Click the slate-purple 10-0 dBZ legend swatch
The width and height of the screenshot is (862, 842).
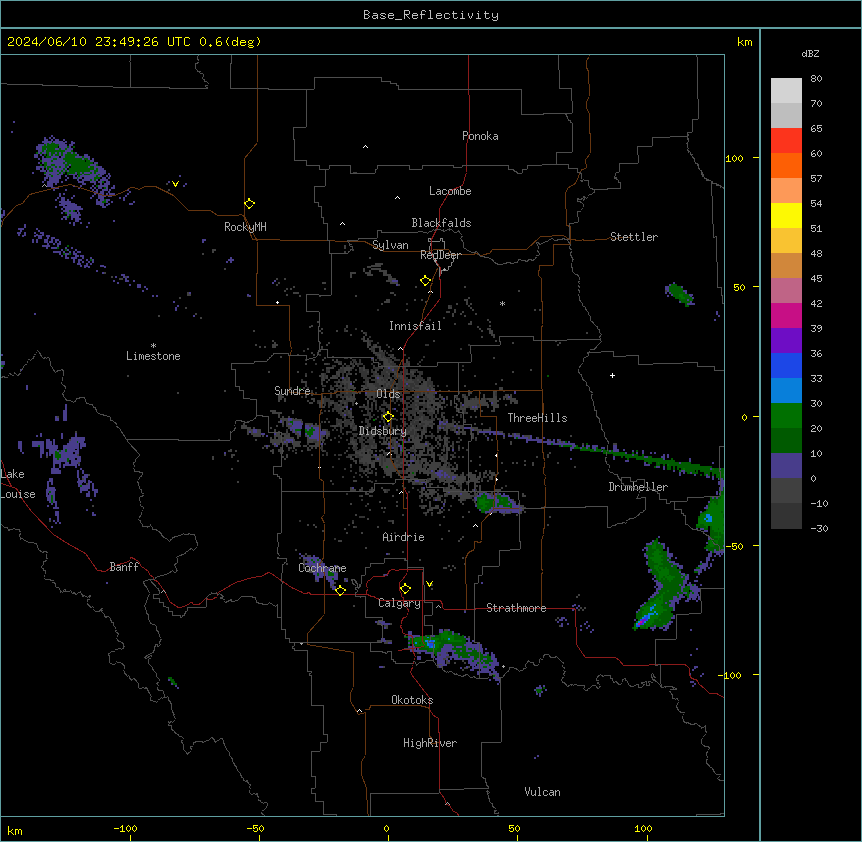786,466
